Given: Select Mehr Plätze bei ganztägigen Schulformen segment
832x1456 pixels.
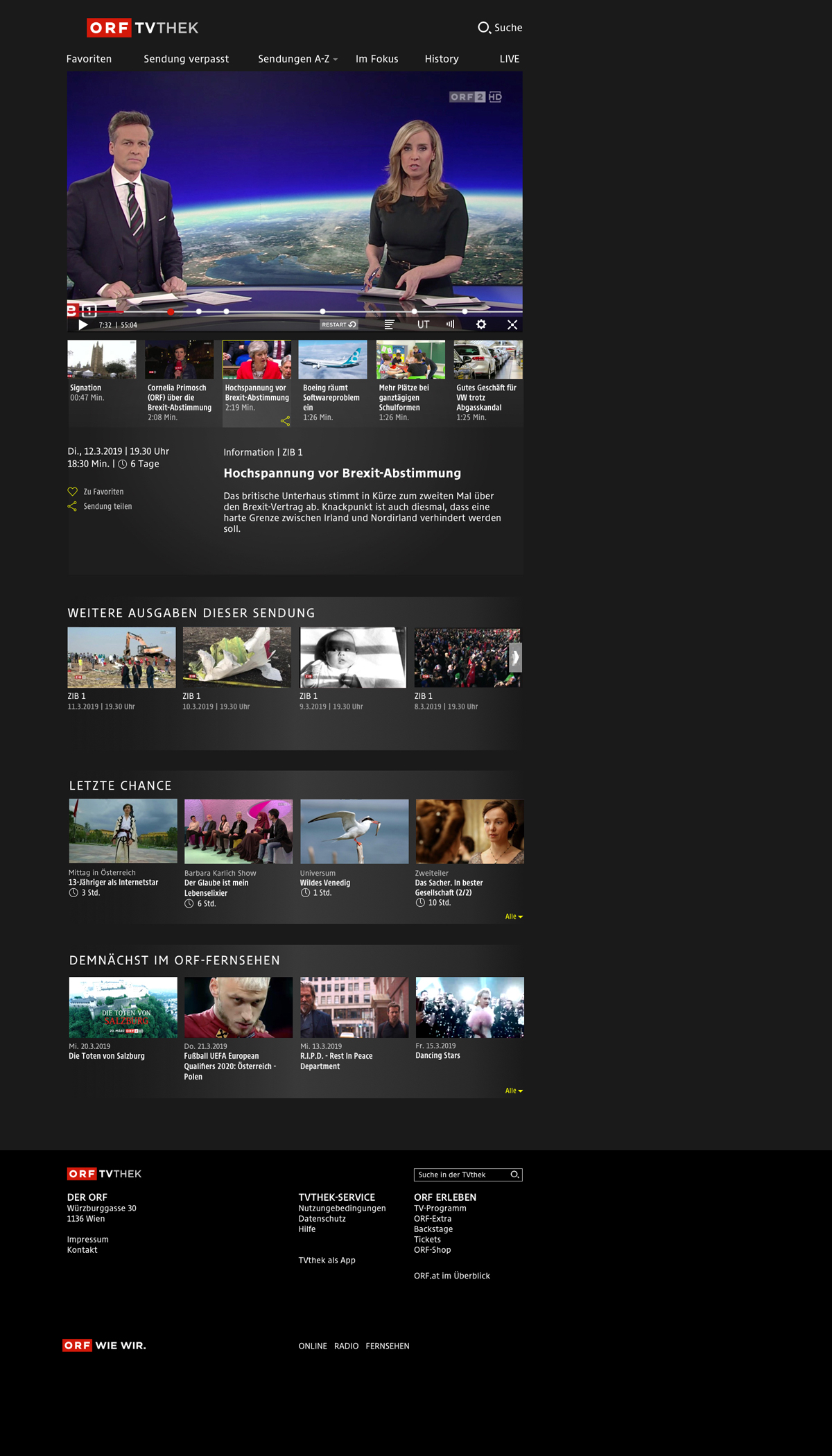Looking at the screenshot, I should [410, 359].
